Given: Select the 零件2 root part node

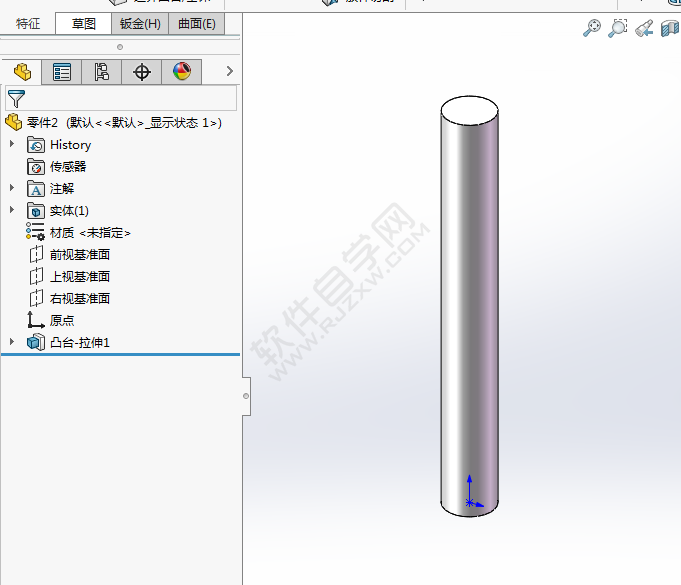Looking at the screenshot, I should pyautogui.click(x=124, y=123).
